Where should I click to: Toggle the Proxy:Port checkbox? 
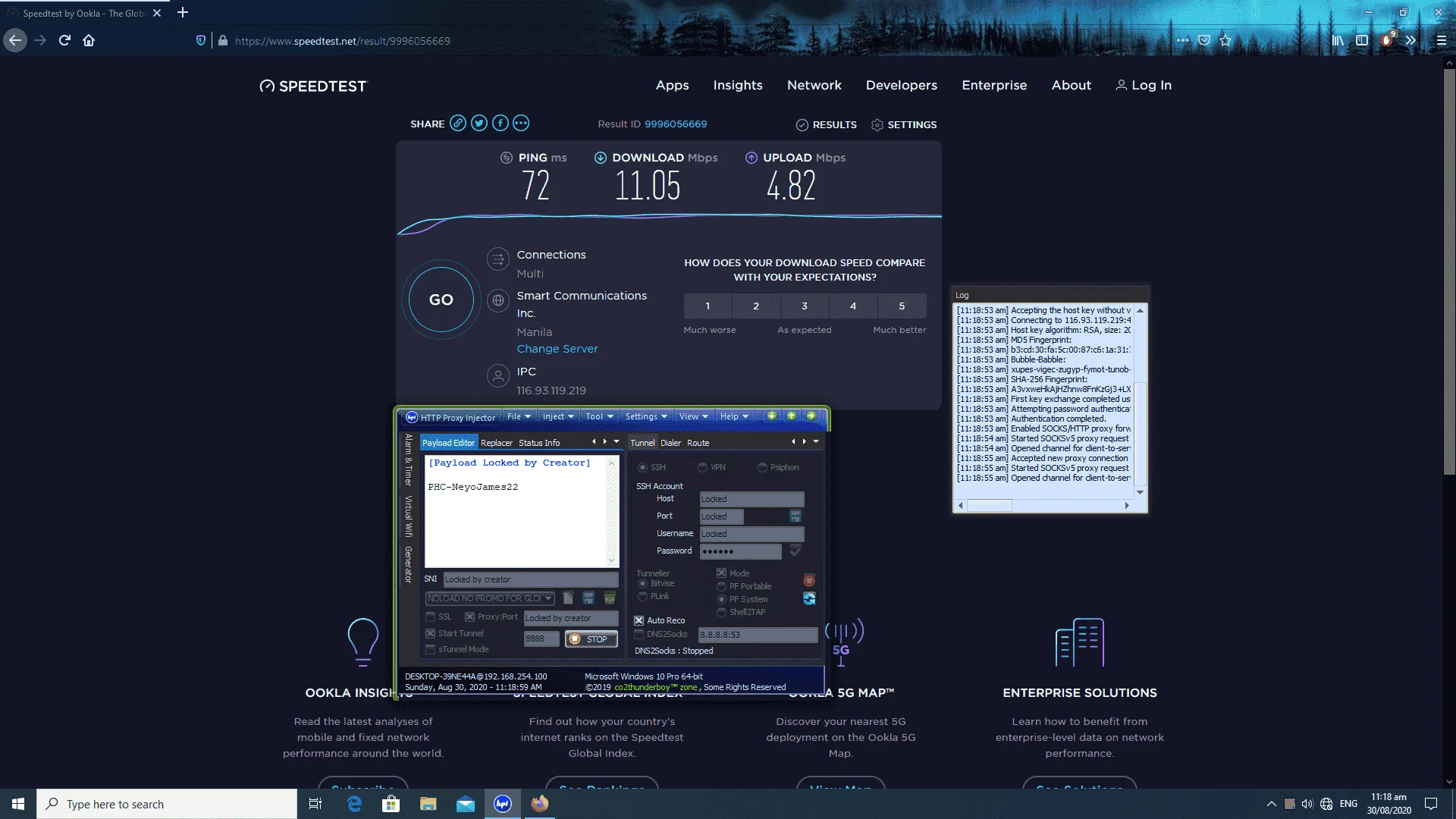[470, 617]
